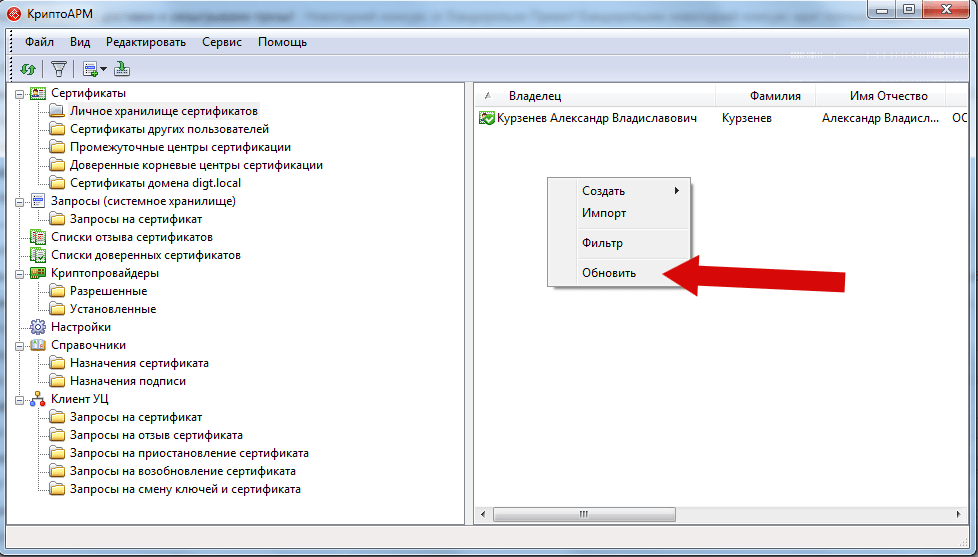The image size is (978, 557).
Task: Click the import toolbar icon
Action: point(121,69)
